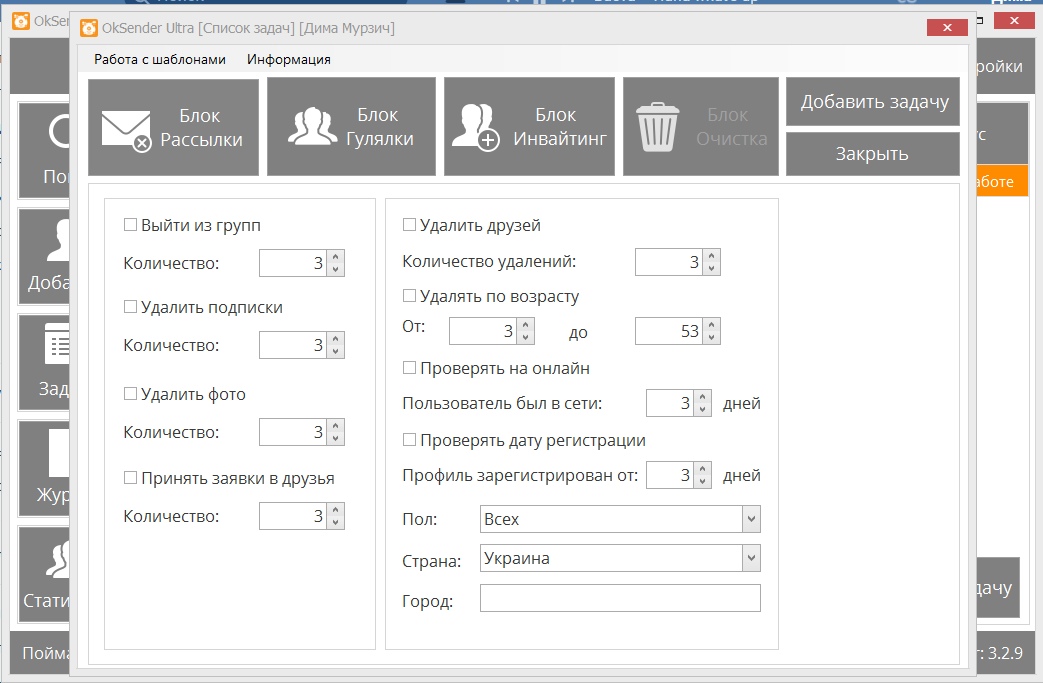The image size is (1043, 683).
Task: Open the Страна dropdown set to Украина
Action: pos(751,558)
